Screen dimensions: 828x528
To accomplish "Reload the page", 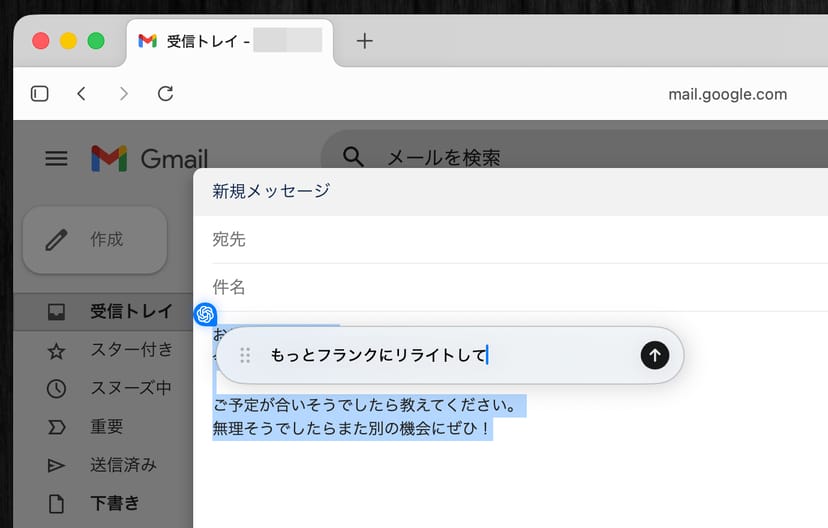I will click(x=166, y=94).
